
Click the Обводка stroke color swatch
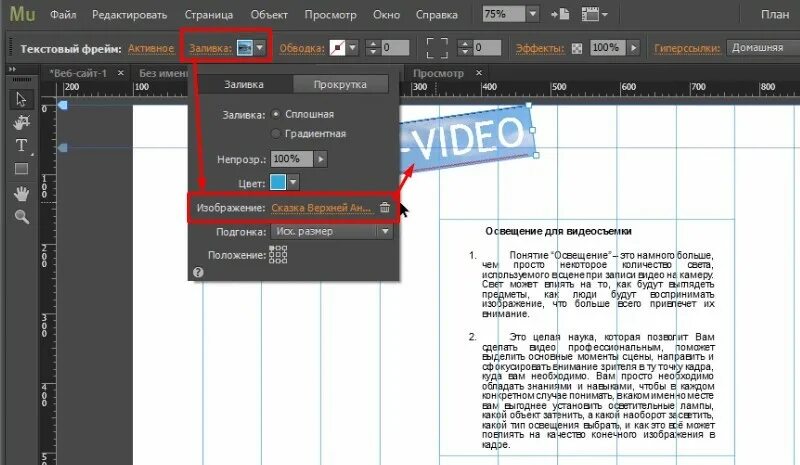[x=337, y=48]
